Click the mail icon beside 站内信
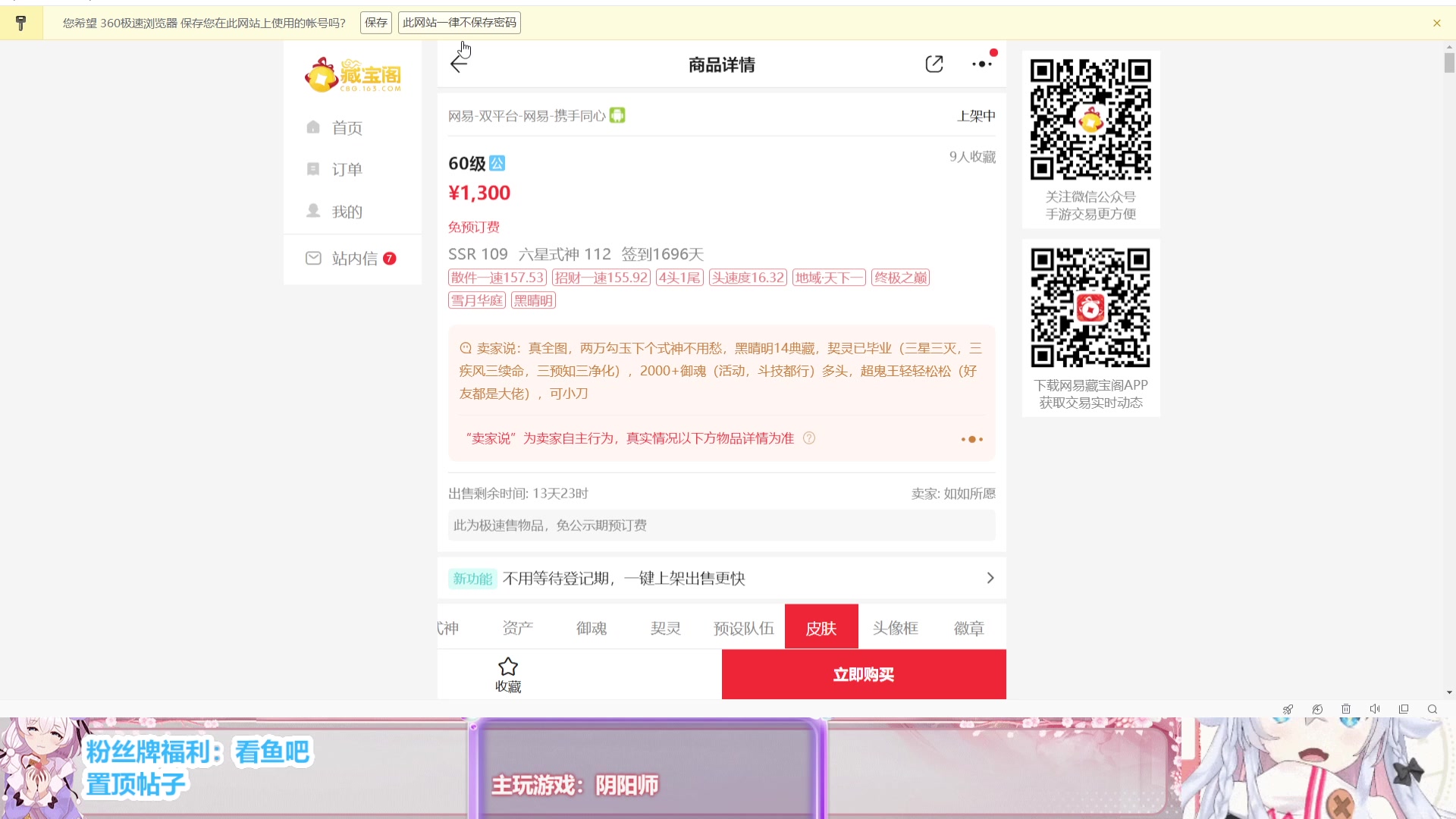1456x819 pixels. [x=313, y=258]
